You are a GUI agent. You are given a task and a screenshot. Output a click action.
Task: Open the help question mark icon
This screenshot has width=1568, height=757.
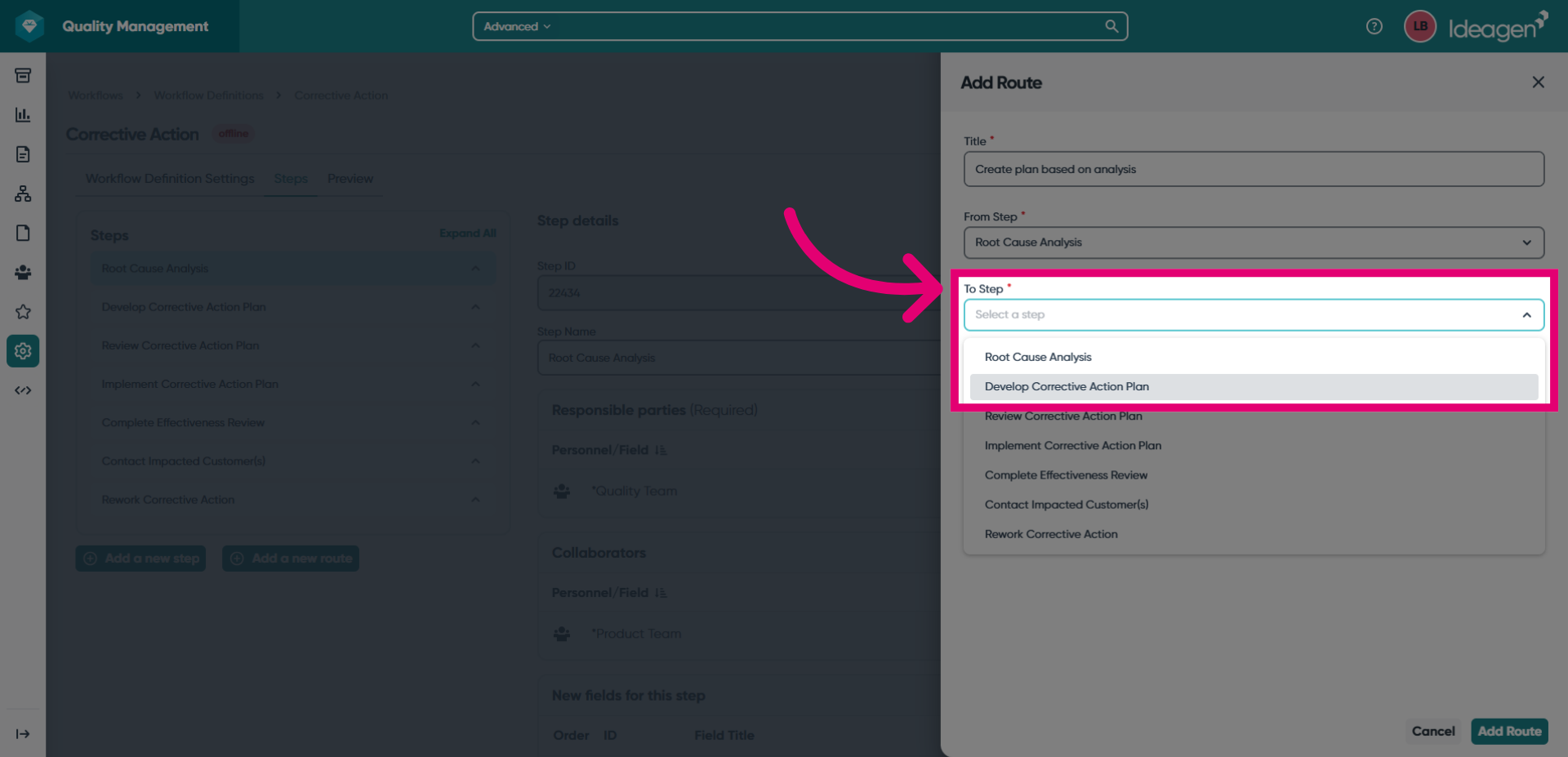click(x=1374, y=26)
